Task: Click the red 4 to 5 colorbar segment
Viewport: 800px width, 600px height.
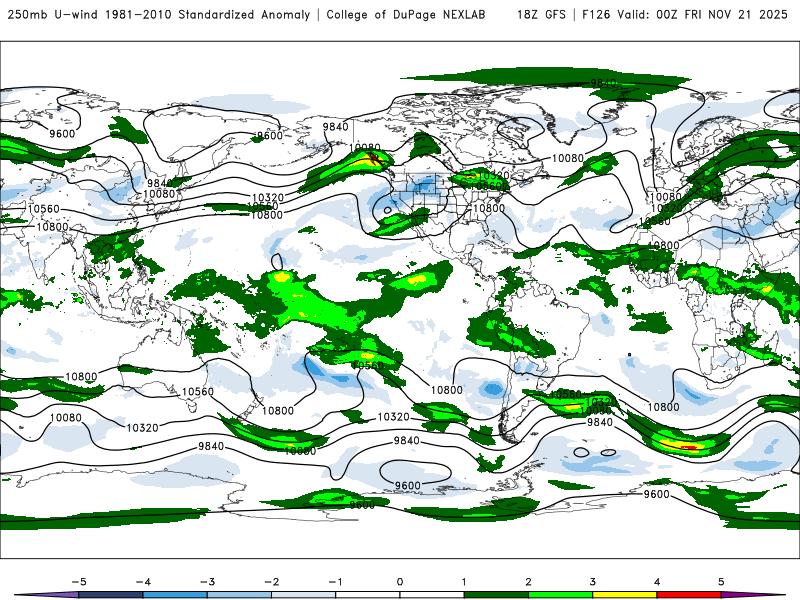Action: (x=689, y=595)
